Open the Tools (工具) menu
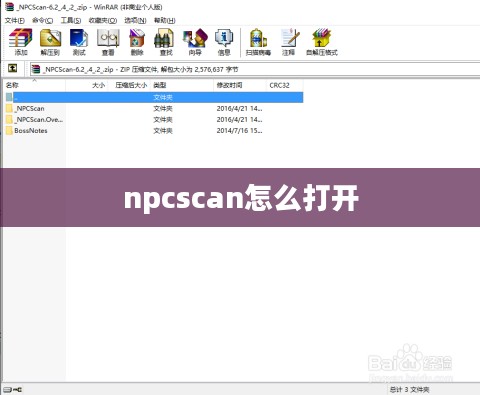Image resolution: width=480 pixels, height=395 pixels. (71, 20)
